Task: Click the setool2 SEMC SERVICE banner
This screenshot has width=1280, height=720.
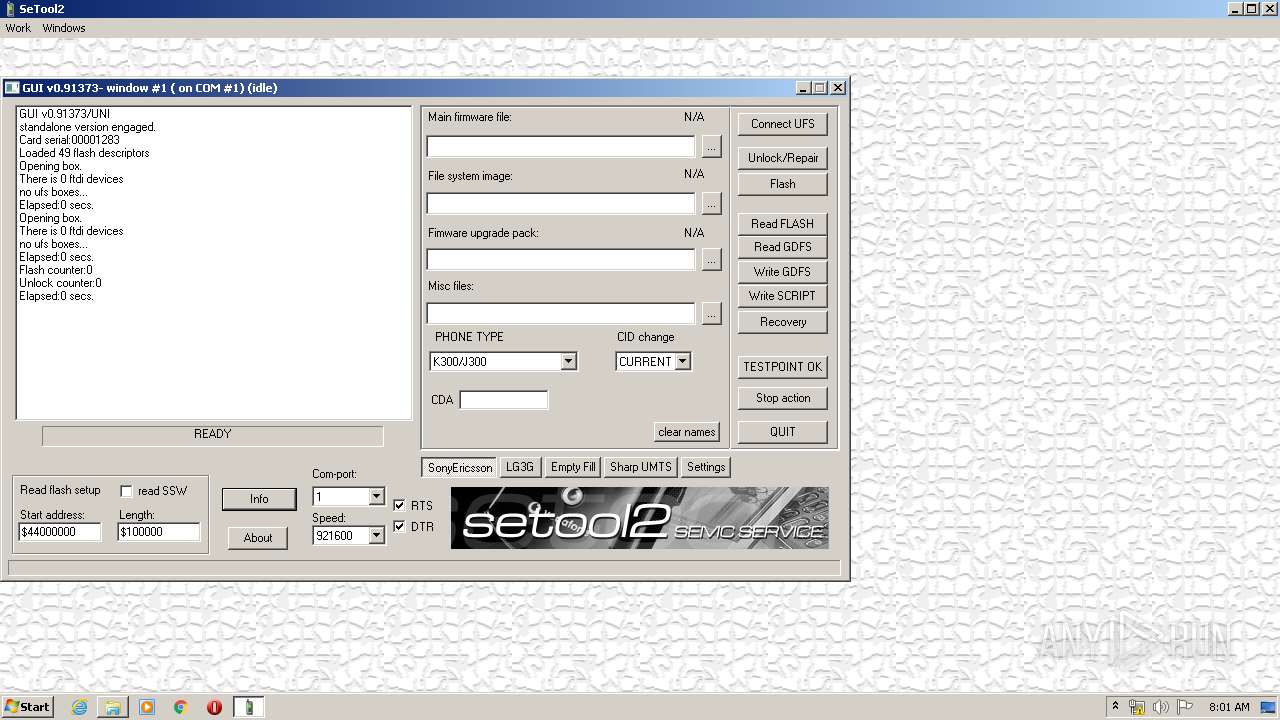Action: (640, 518)
